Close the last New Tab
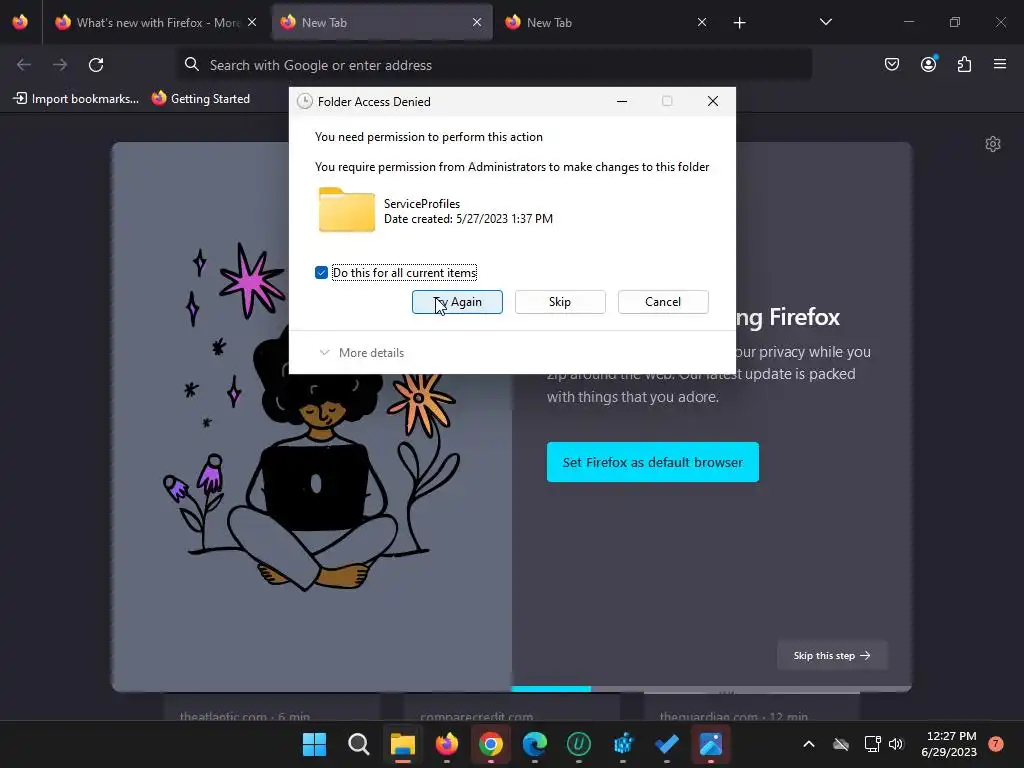Screen dimensions: 1024x768 tap(702, 22)
